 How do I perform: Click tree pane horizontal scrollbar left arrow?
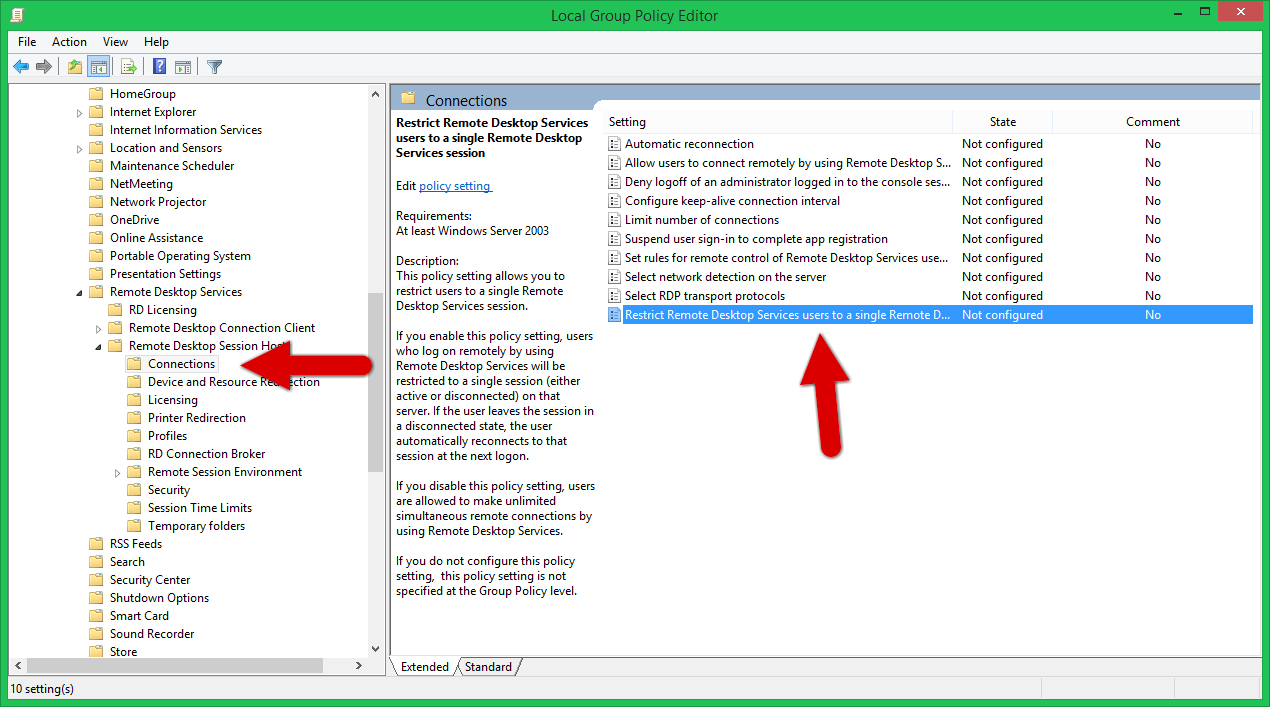point(17,665)
